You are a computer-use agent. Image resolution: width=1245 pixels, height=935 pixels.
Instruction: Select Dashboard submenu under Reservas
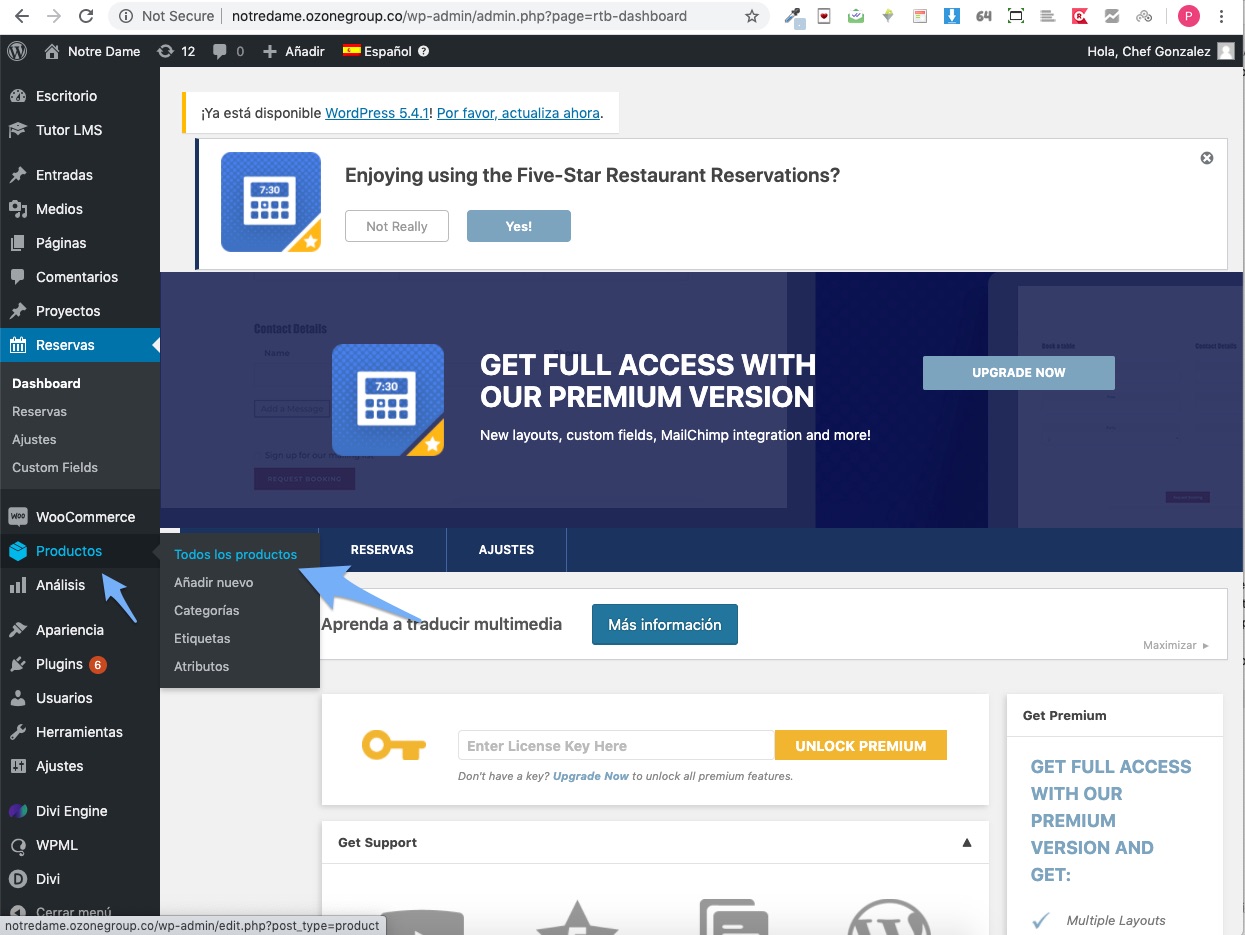point(46,383)
